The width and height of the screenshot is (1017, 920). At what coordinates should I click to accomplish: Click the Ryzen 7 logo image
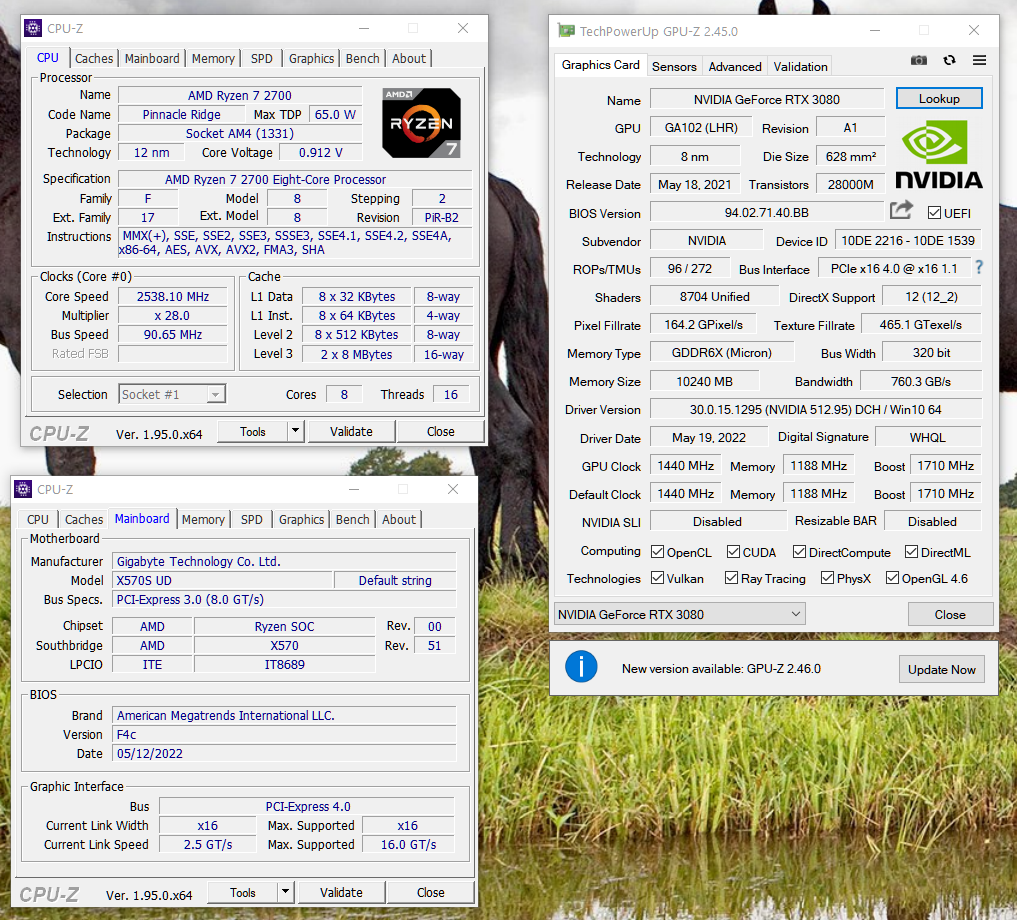pos(422,123)
